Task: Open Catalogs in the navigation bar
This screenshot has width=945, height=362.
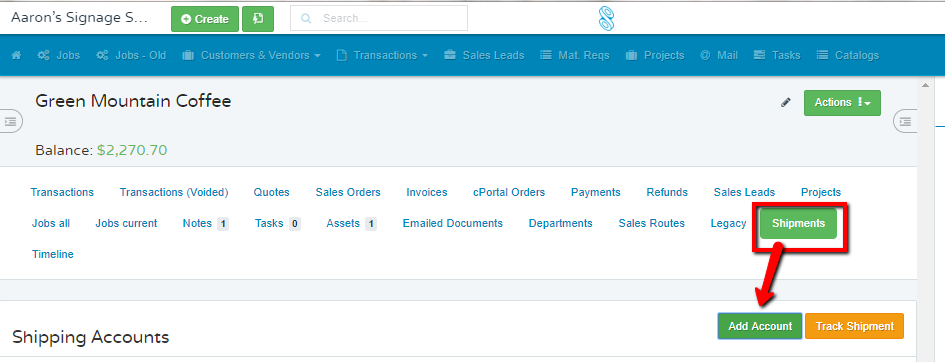Action: tap(848, 55)
